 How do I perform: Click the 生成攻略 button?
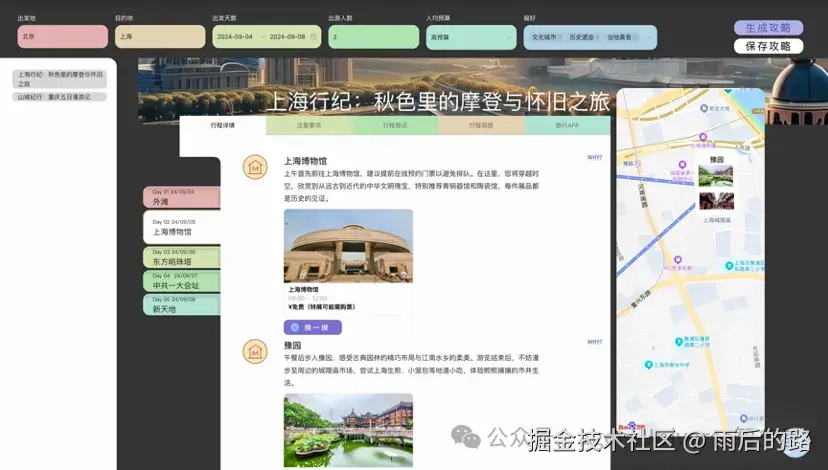768,27
